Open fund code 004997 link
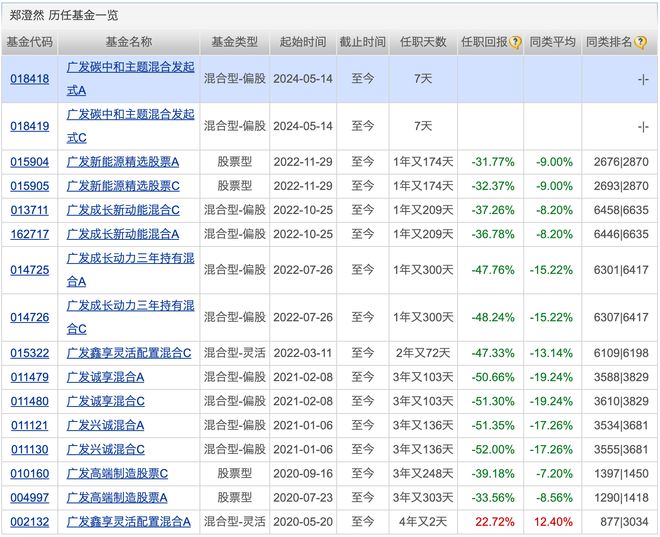The width and height of the screenshot is (660, 537). click(x=29, y=497)
